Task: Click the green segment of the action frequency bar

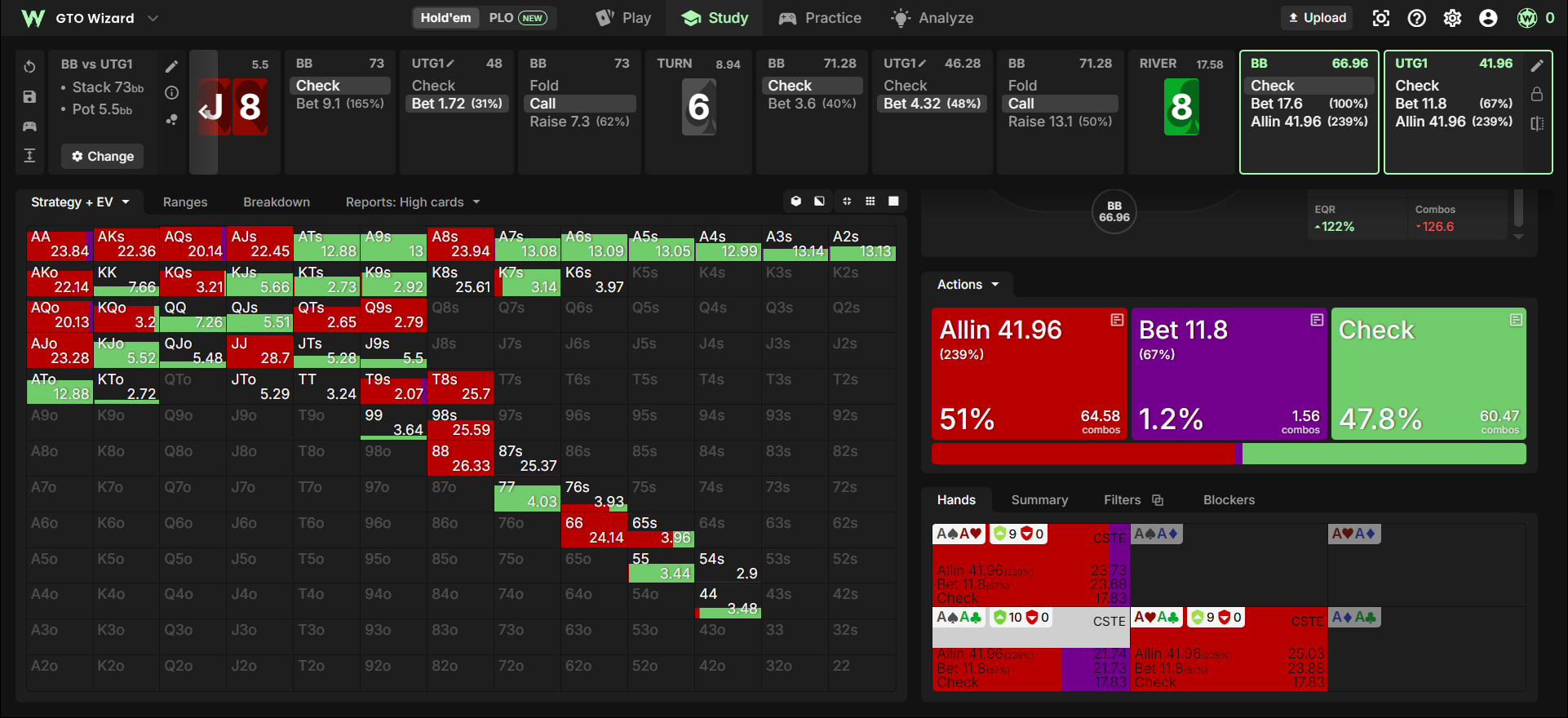Action: pos(1384,454)
